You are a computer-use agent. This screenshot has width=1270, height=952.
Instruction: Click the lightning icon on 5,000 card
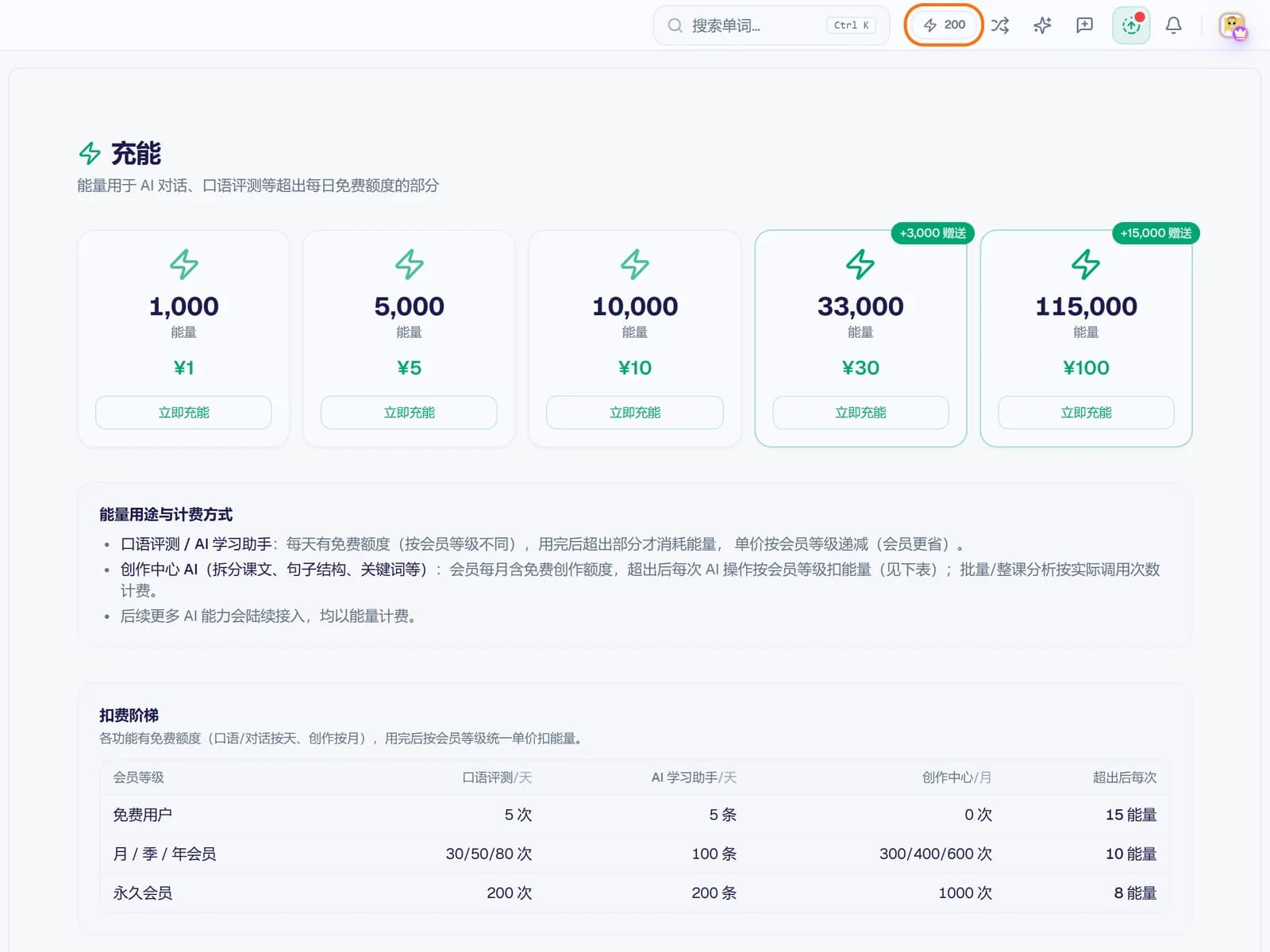(409, 264)
